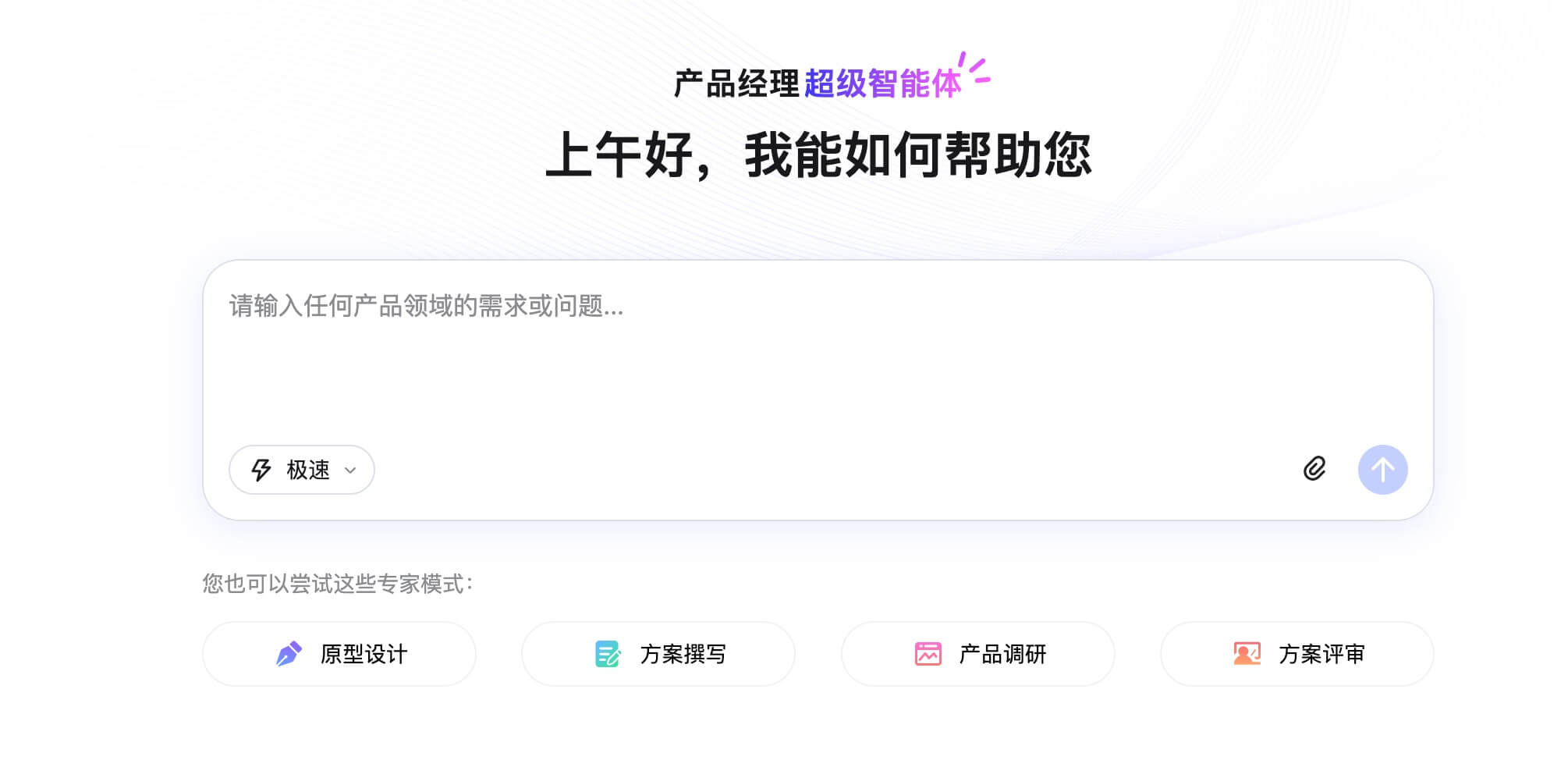Select the 原型设计 expert mode label
Screen dimensions: 1568x760
[x=364, y=654]
